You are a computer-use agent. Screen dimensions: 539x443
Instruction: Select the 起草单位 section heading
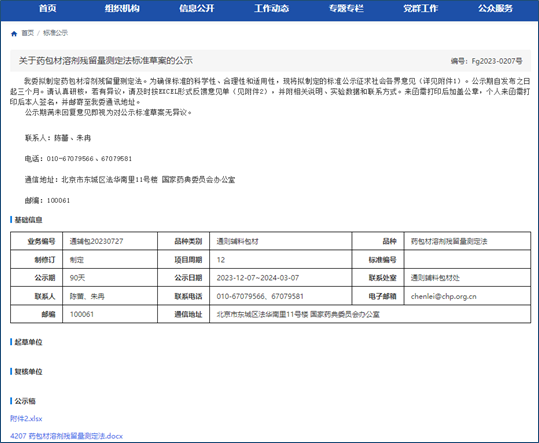click(28, 342)
